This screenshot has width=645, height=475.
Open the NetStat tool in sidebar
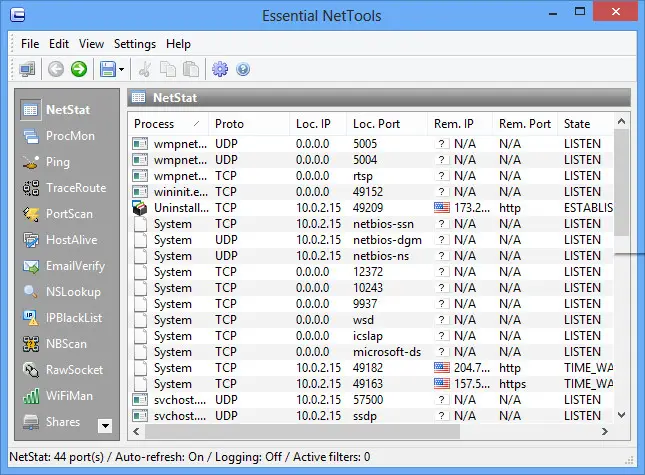[x=56, y=110]
